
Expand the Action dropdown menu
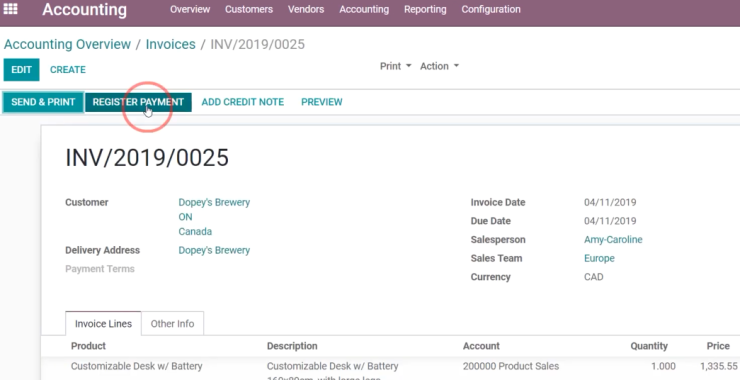coord(439,67)
